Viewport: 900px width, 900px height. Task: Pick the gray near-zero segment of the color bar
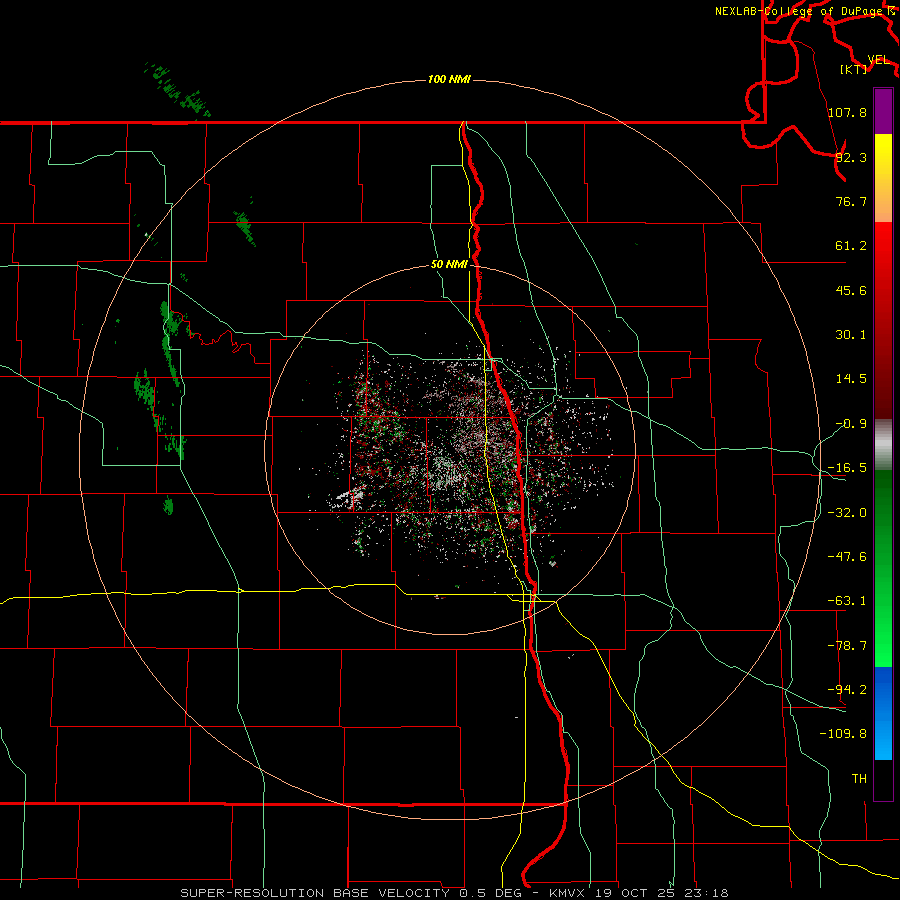click(883, 445)
